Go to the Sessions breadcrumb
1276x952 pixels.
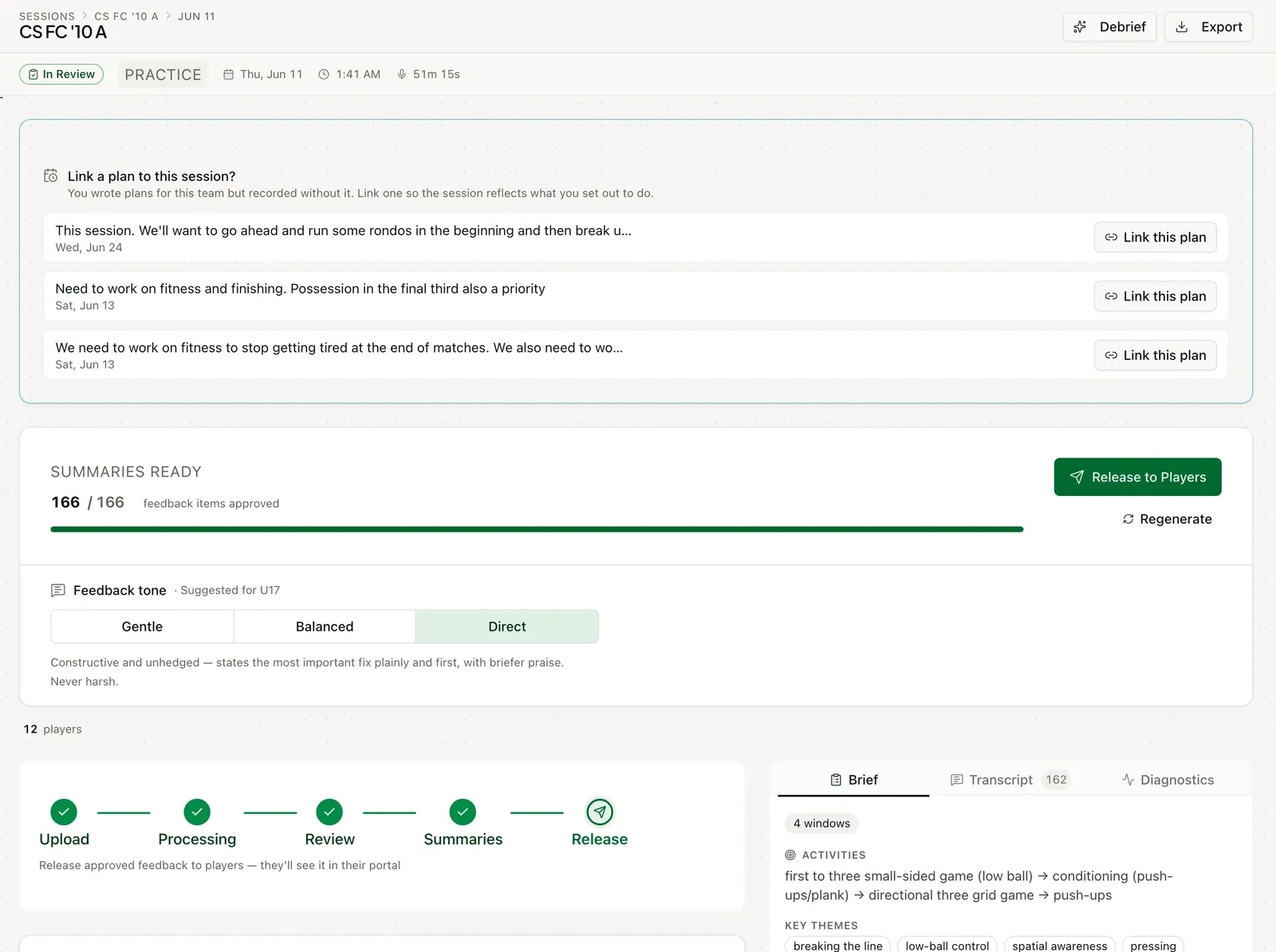(x=47, y=16)
